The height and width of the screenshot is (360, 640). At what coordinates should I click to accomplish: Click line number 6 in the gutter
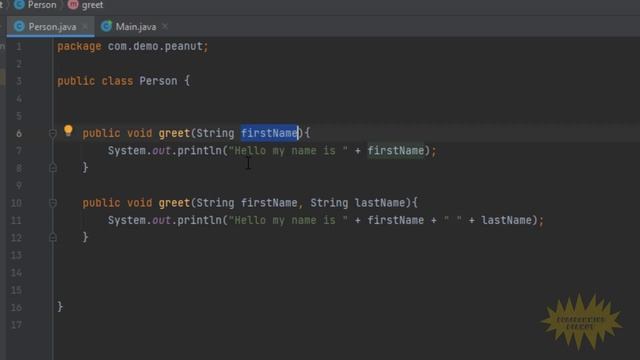[19, 133]
